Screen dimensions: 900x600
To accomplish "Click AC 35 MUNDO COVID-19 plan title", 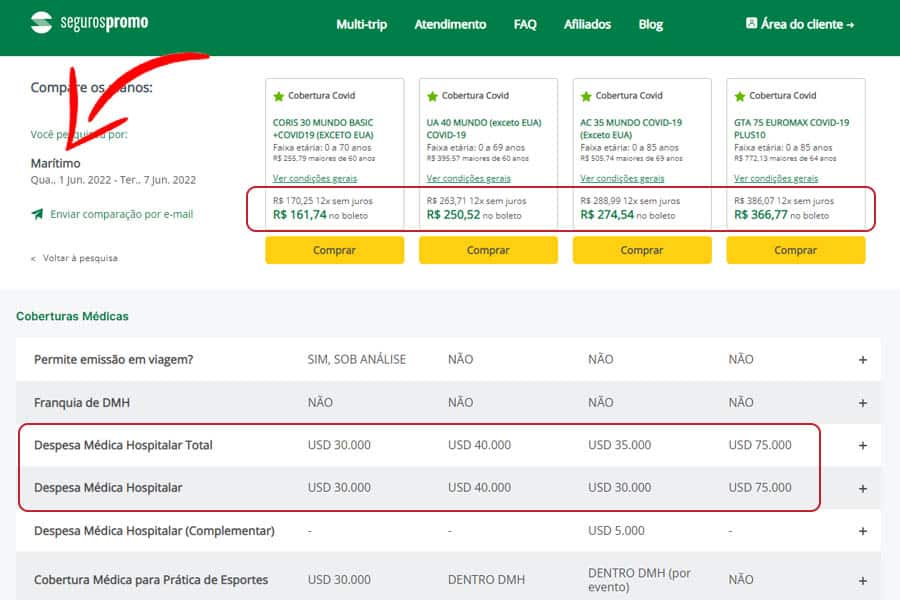I will [631, 129].
